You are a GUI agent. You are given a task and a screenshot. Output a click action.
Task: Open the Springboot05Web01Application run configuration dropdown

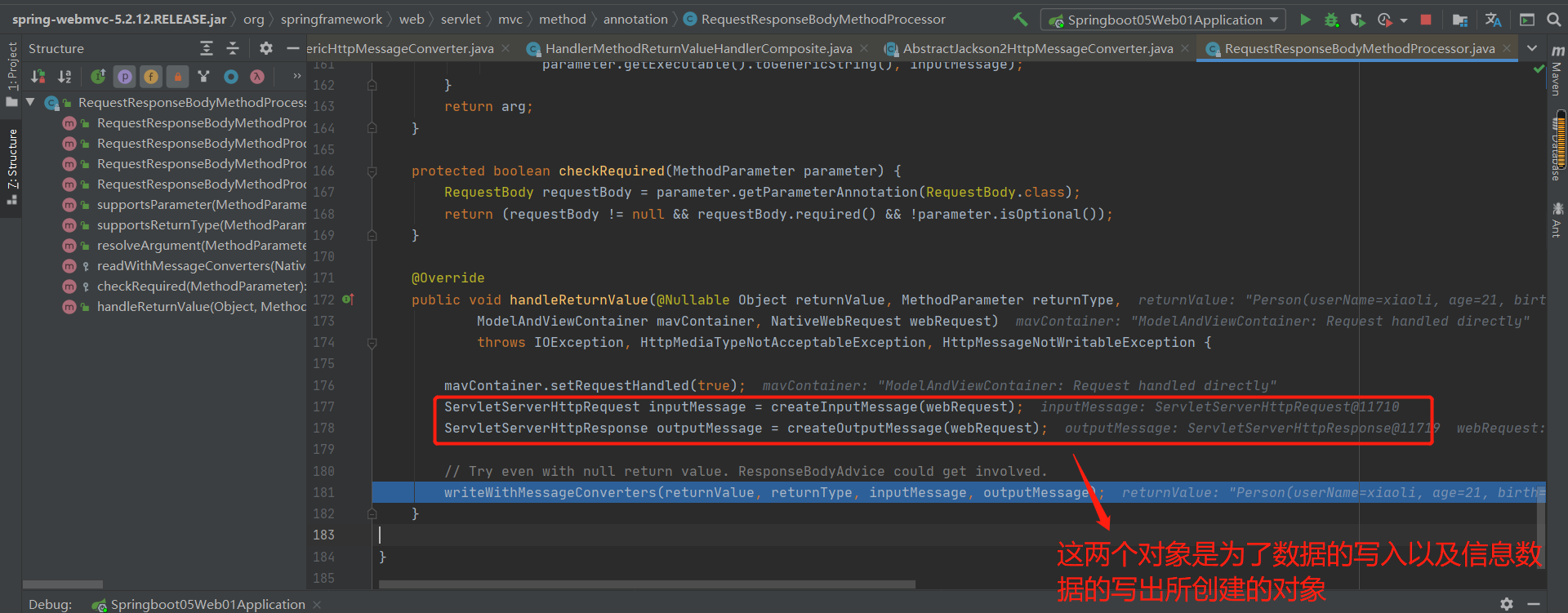click(x=1163, y=20)
